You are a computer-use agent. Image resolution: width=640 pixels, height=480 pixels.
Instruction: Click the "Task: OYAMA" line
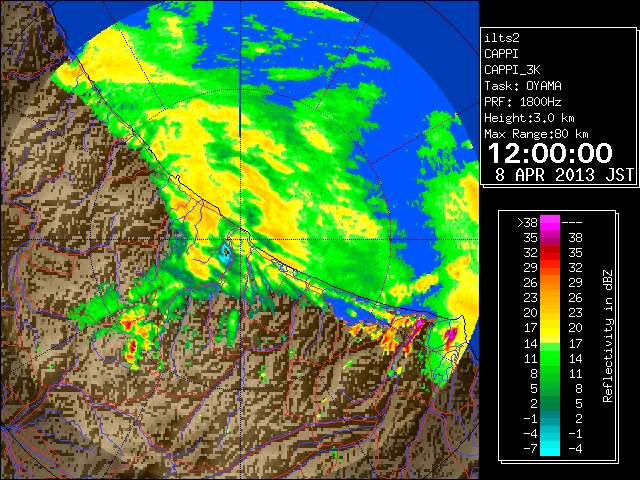523,86
